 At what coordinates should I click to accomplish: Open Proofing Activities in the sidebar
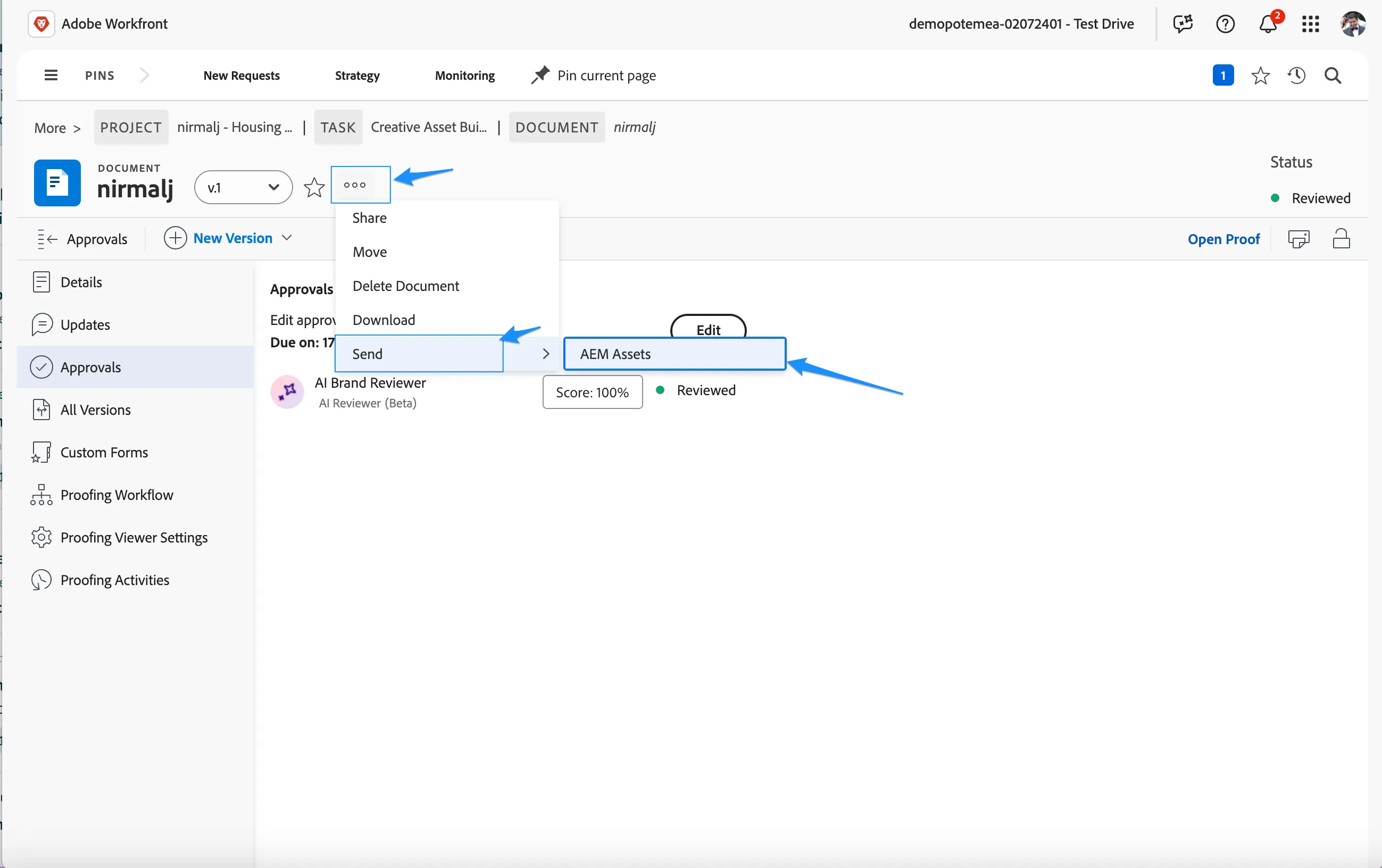point(136,579)
